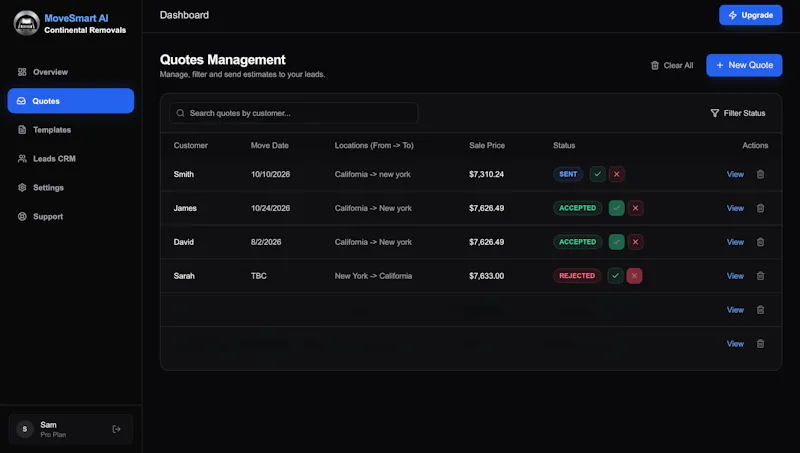This screenshot has width=800, height=453.
Task: View James's quote
Action: (x=735, y=208)
